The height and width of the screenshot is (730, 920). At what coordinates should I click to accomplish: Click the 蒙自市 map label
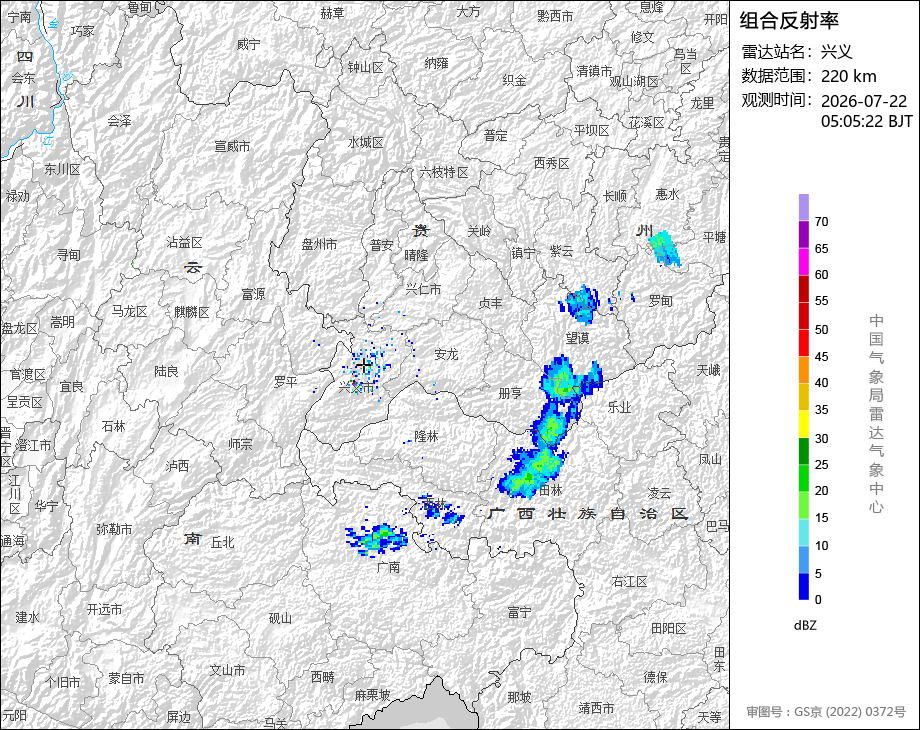click(x=126, y=678)
